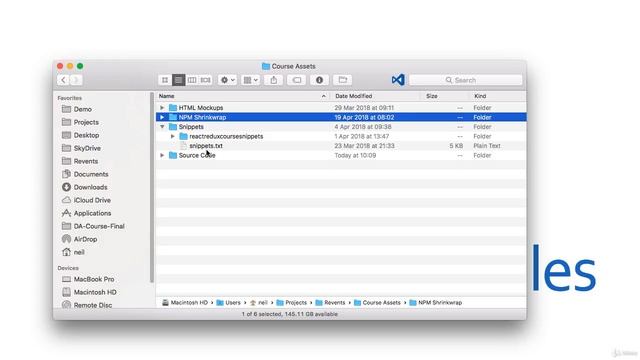Switch to column view
The image size is (640, 360).
click(192, 80)
